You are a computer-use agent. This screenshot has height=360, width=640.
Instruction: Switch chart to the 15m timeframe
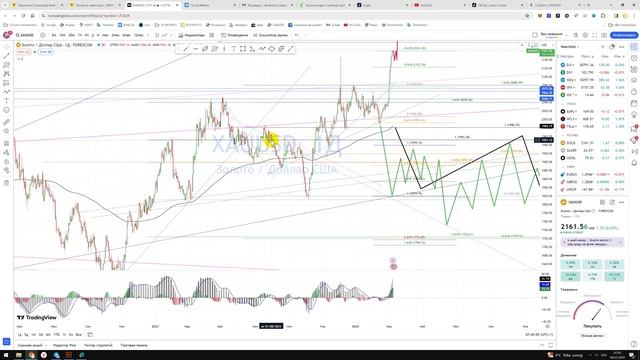(x=62, y=35)
